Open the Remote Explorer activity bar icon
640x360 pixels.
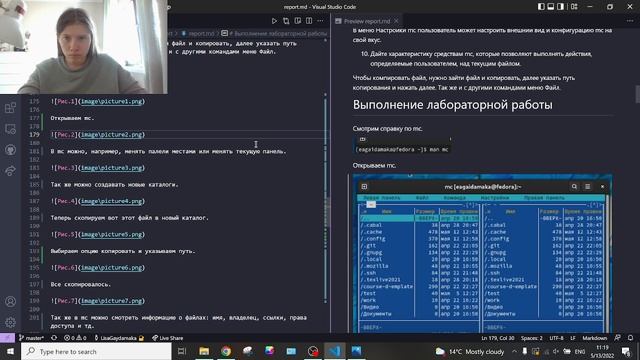[10, 129]
